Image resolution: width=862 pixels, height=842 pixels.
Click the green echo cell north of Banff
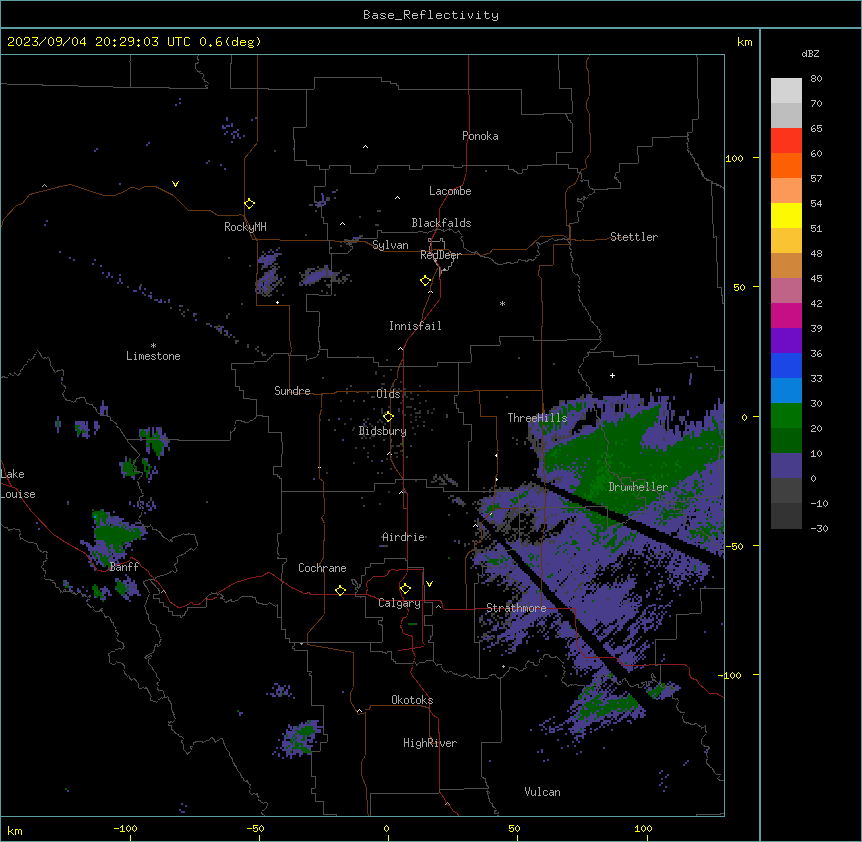point(114,533)
